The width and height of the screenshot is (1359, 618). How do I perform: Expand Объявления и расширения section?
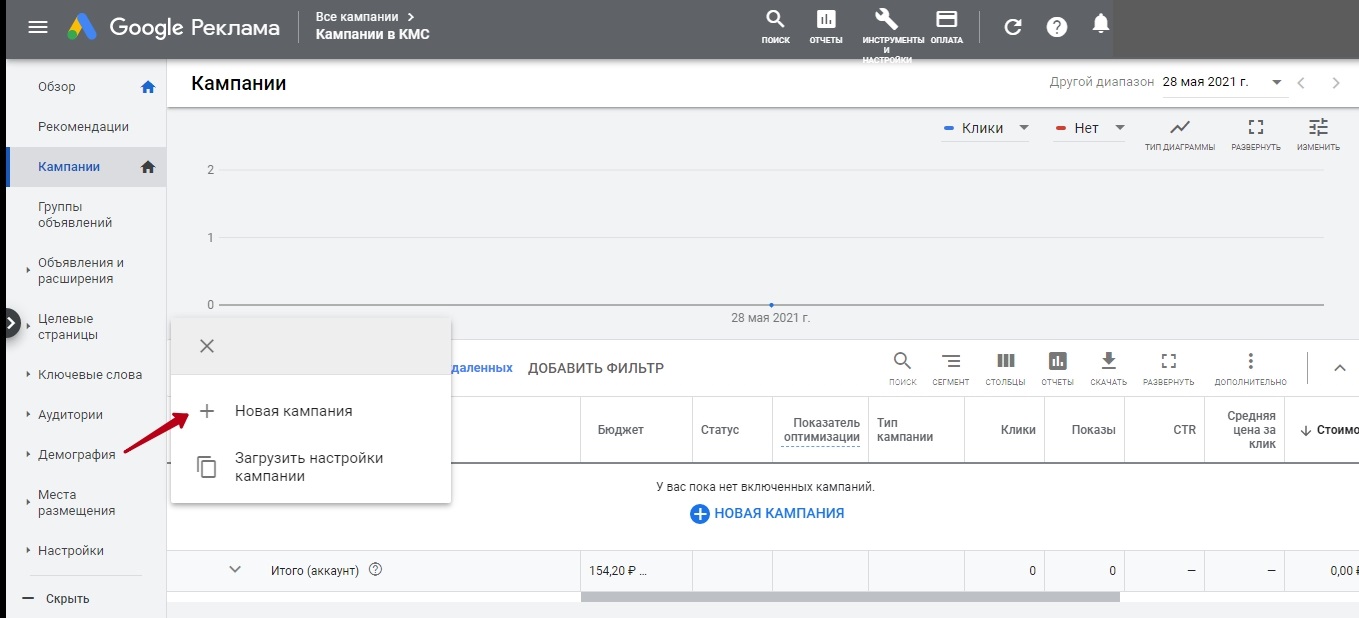click(28, 271)
